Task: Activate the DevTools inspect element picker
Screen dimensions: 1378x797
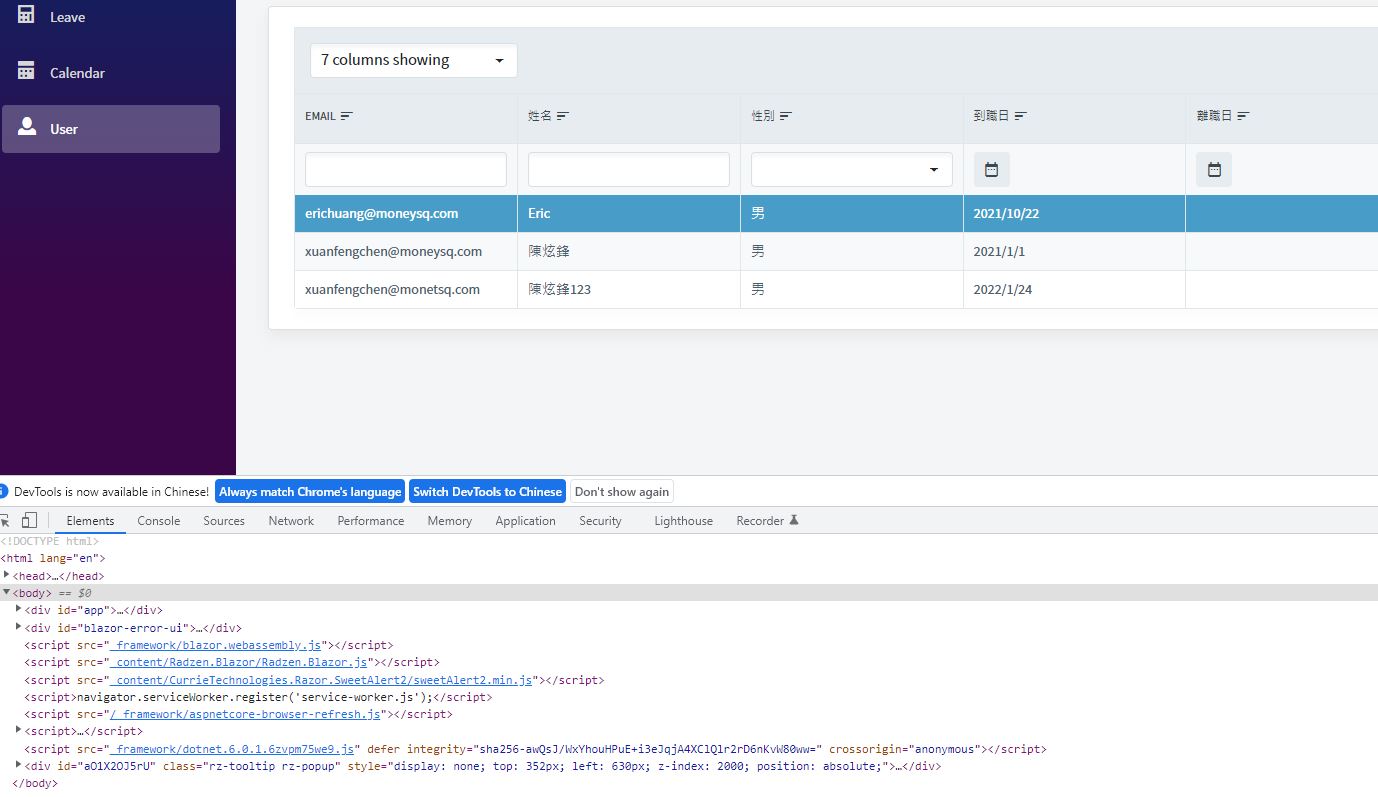Action: tap(4, 520)
